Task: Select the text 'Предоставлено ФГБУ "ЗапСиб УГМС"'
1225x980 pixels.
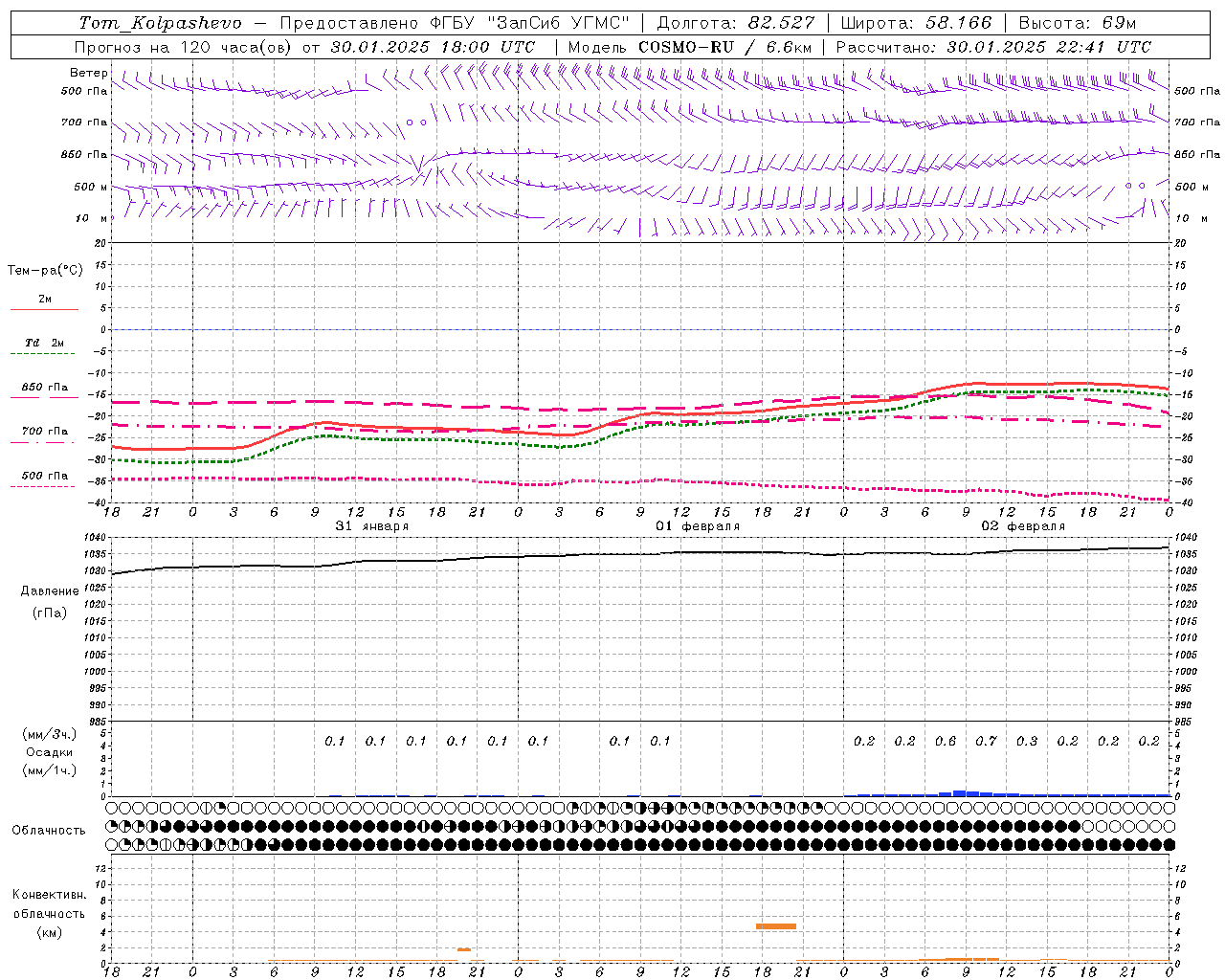Action: [455, 23]
